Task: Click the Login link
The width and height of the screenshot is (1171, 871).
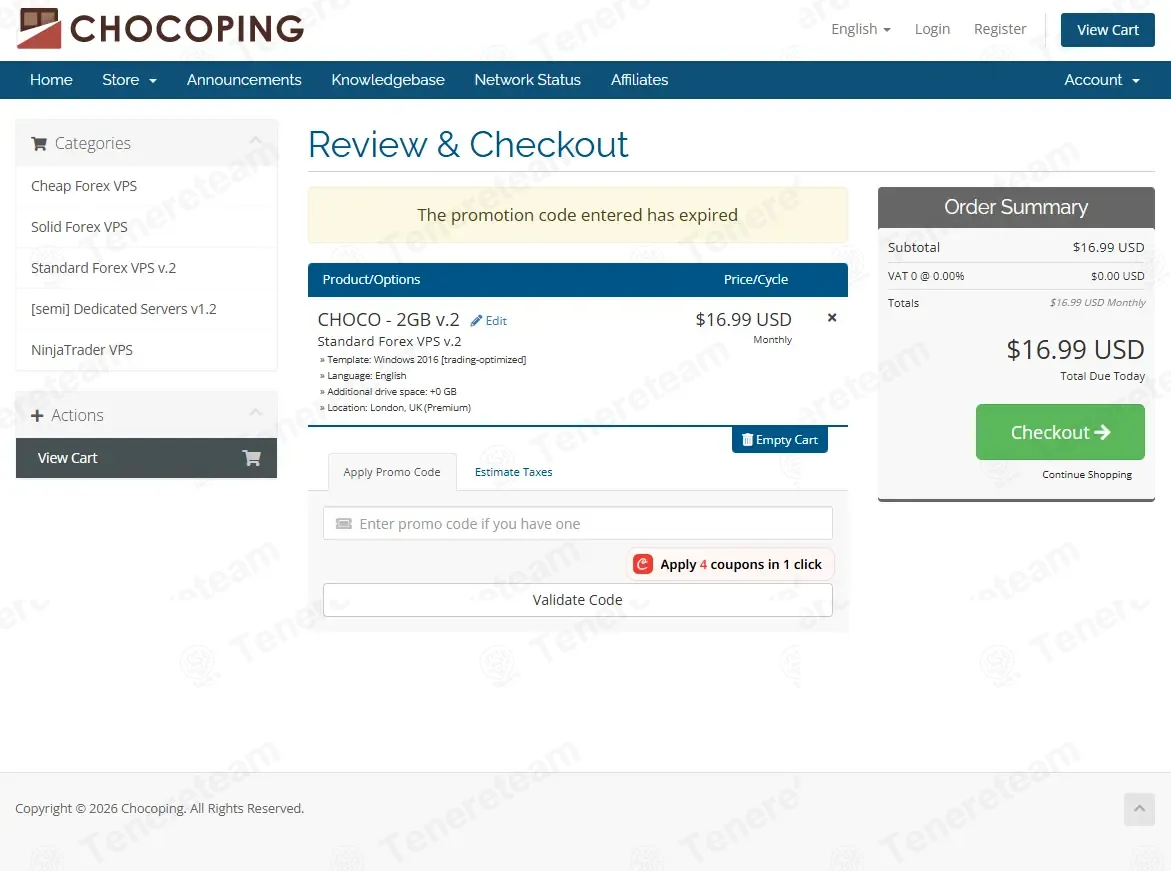Action: (932, 29)
